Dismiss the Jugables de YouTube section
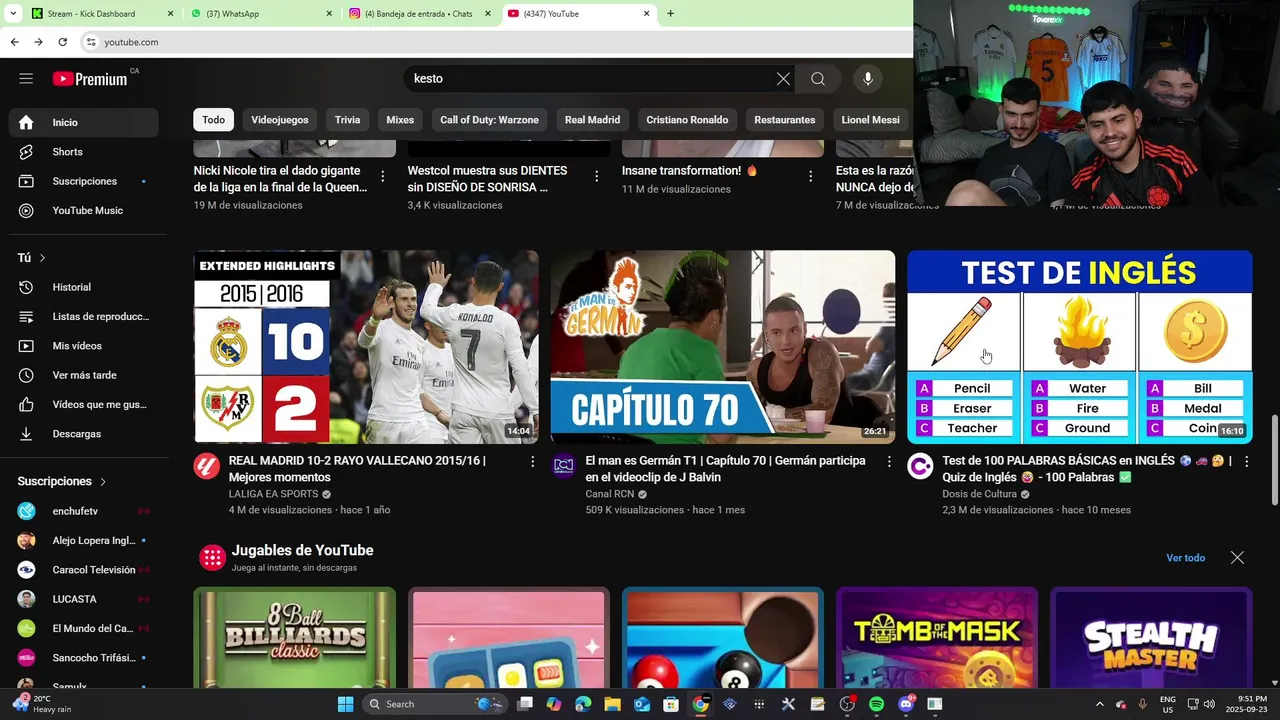This screenshot has height=720, width=1280. click(1237, 558)
